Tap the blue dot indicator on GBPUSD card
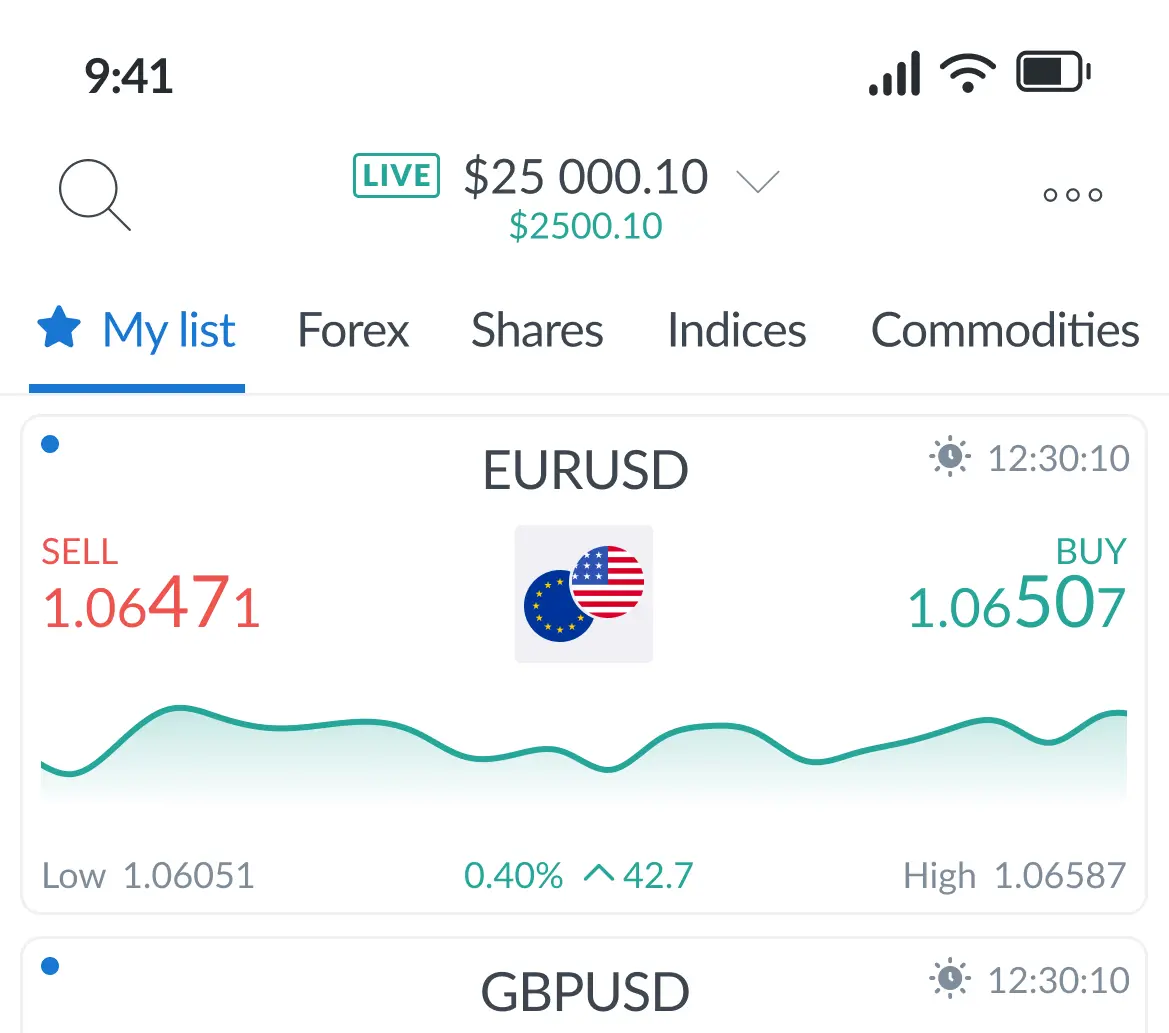1169x1033 pixels. pos(50,966)
